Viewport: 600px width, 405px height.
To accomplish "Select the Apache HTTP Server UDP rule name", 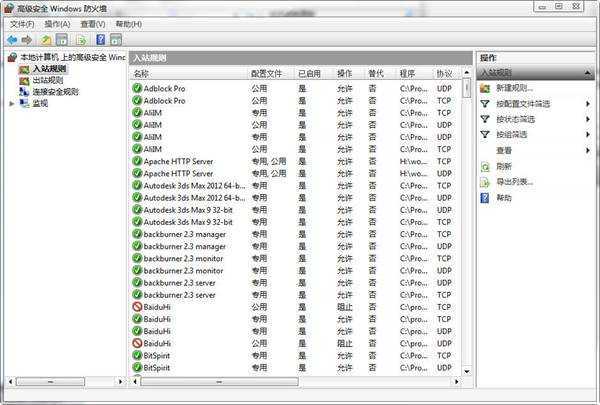I will 178,173.
